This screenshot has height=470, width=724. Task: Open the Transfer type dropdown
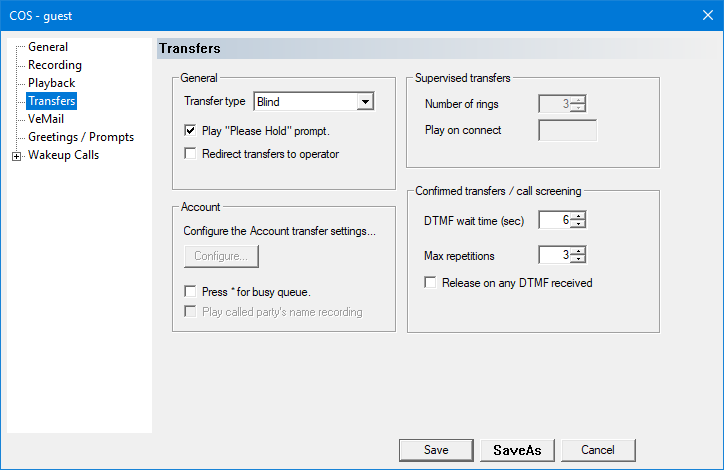click(365, 101)
